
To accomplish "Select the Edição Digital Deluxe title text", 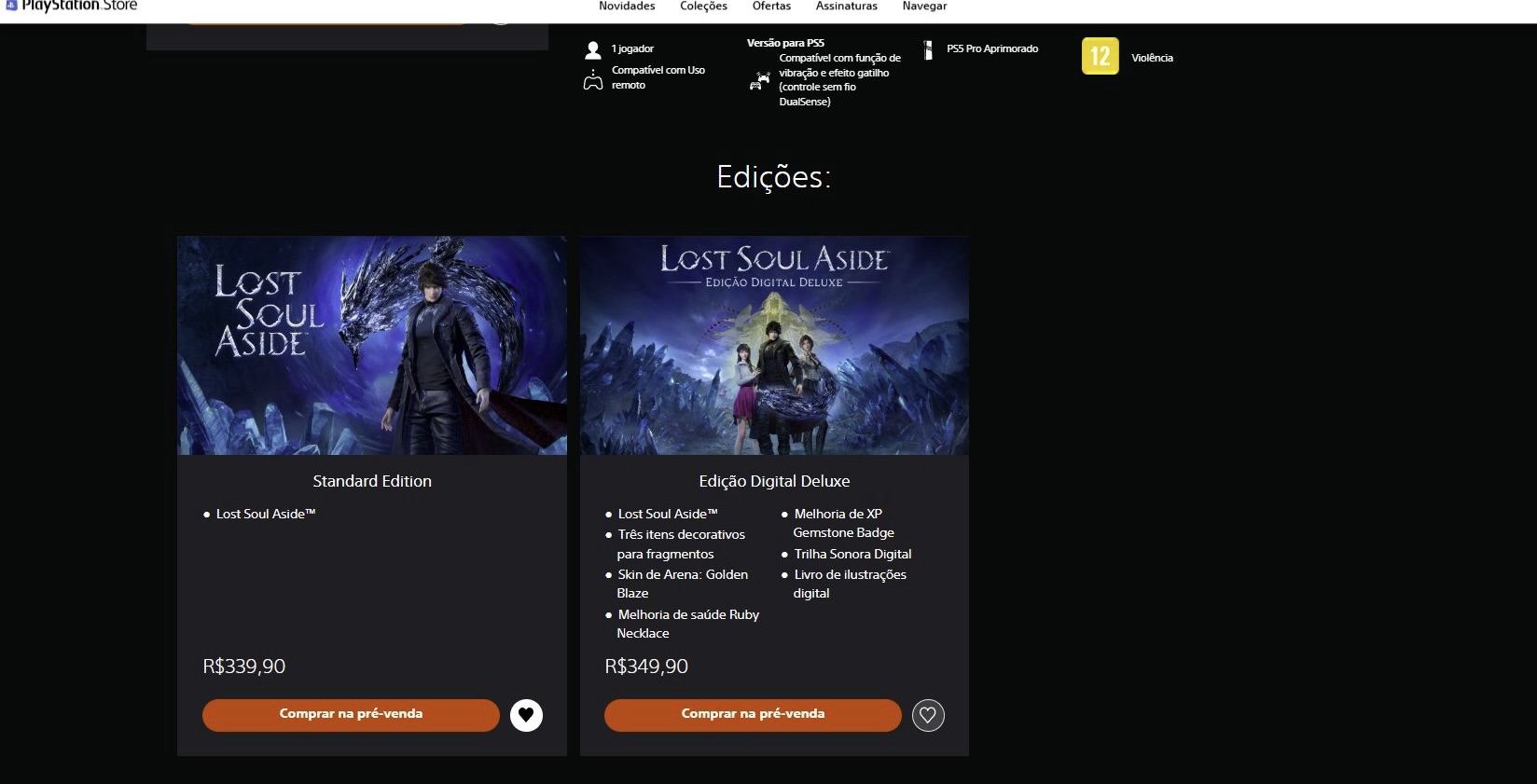I will point(774,481).
